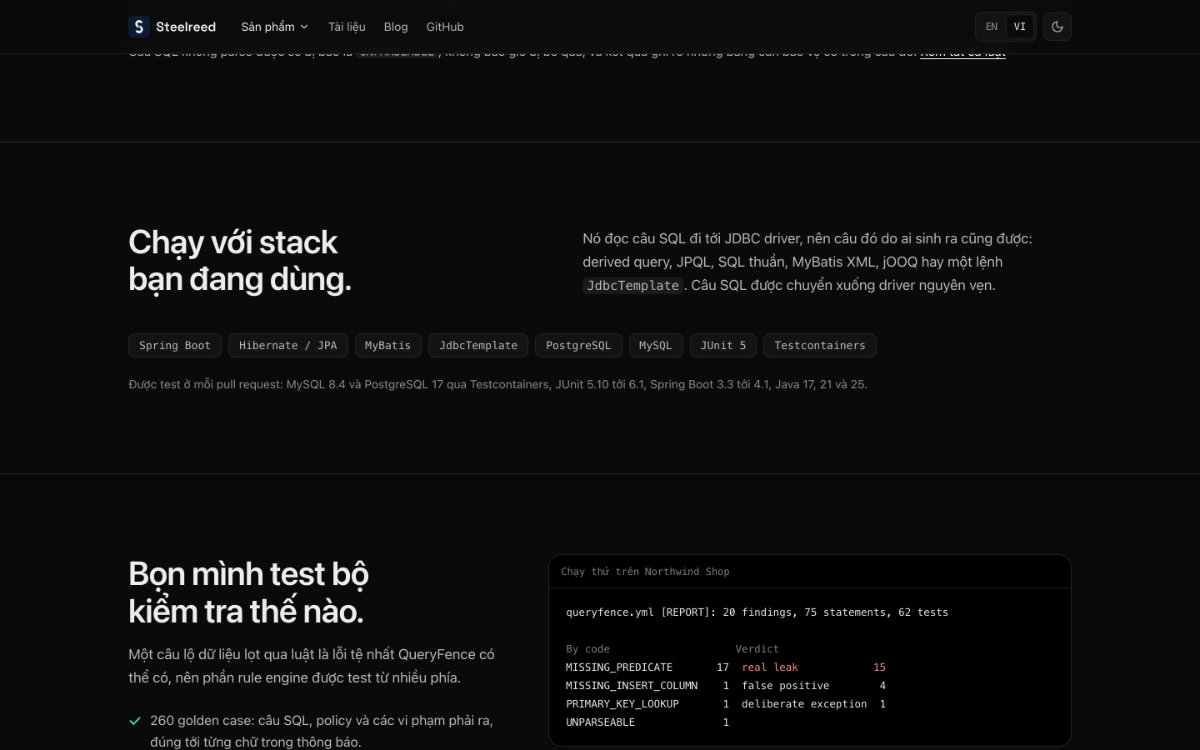Screen dimensions: 1200x750
Task: Click the PostgreSQL tag
Action: pos(578,345)
